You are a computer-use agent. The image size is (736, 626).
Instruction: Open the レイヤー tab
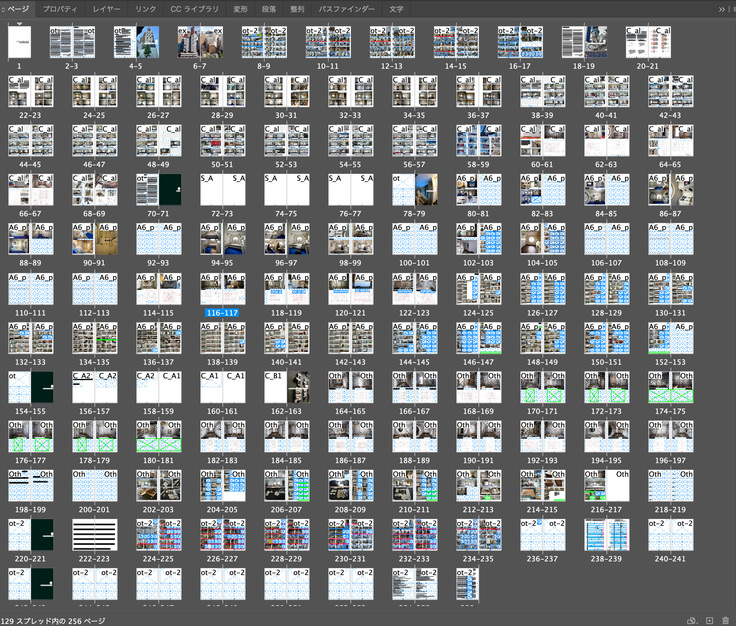click(x=107, y=8)
